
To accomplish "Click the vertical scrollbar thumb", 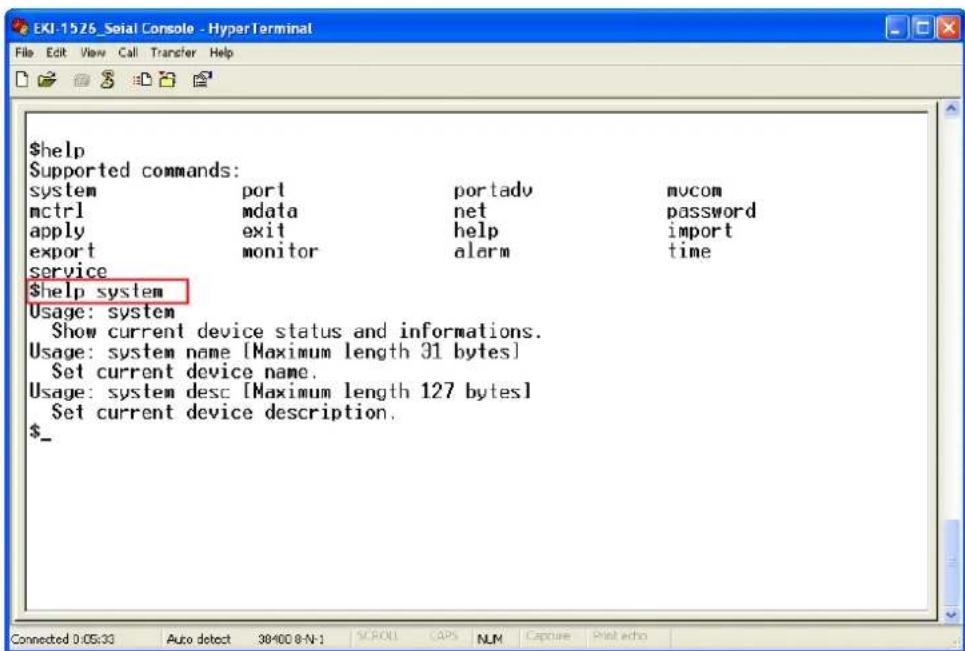I will tap(951, 562).
